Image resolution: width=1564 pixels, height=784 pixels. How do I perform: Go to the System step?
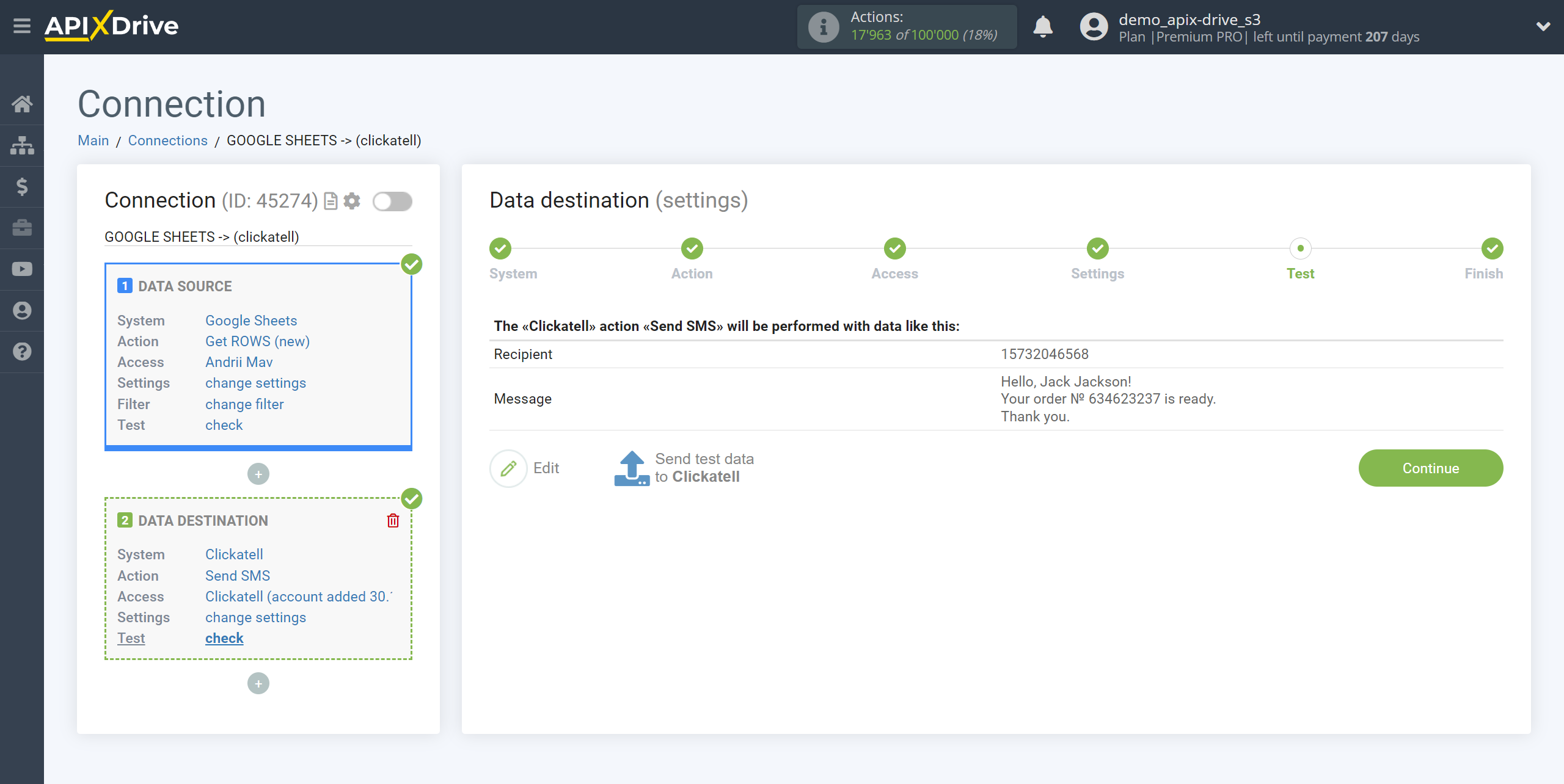(500, 249)
